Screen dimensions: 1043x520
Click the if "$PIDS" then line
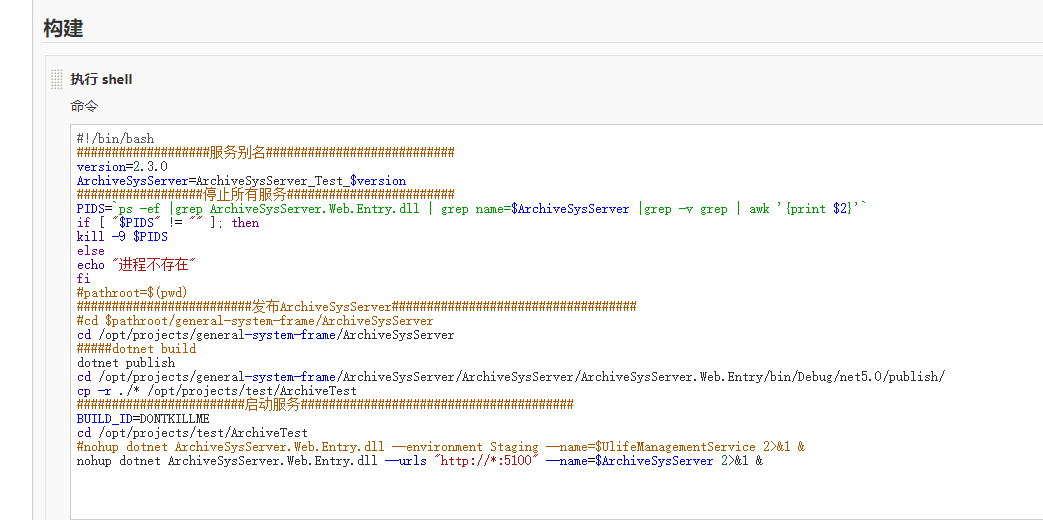tap(168, 223)
